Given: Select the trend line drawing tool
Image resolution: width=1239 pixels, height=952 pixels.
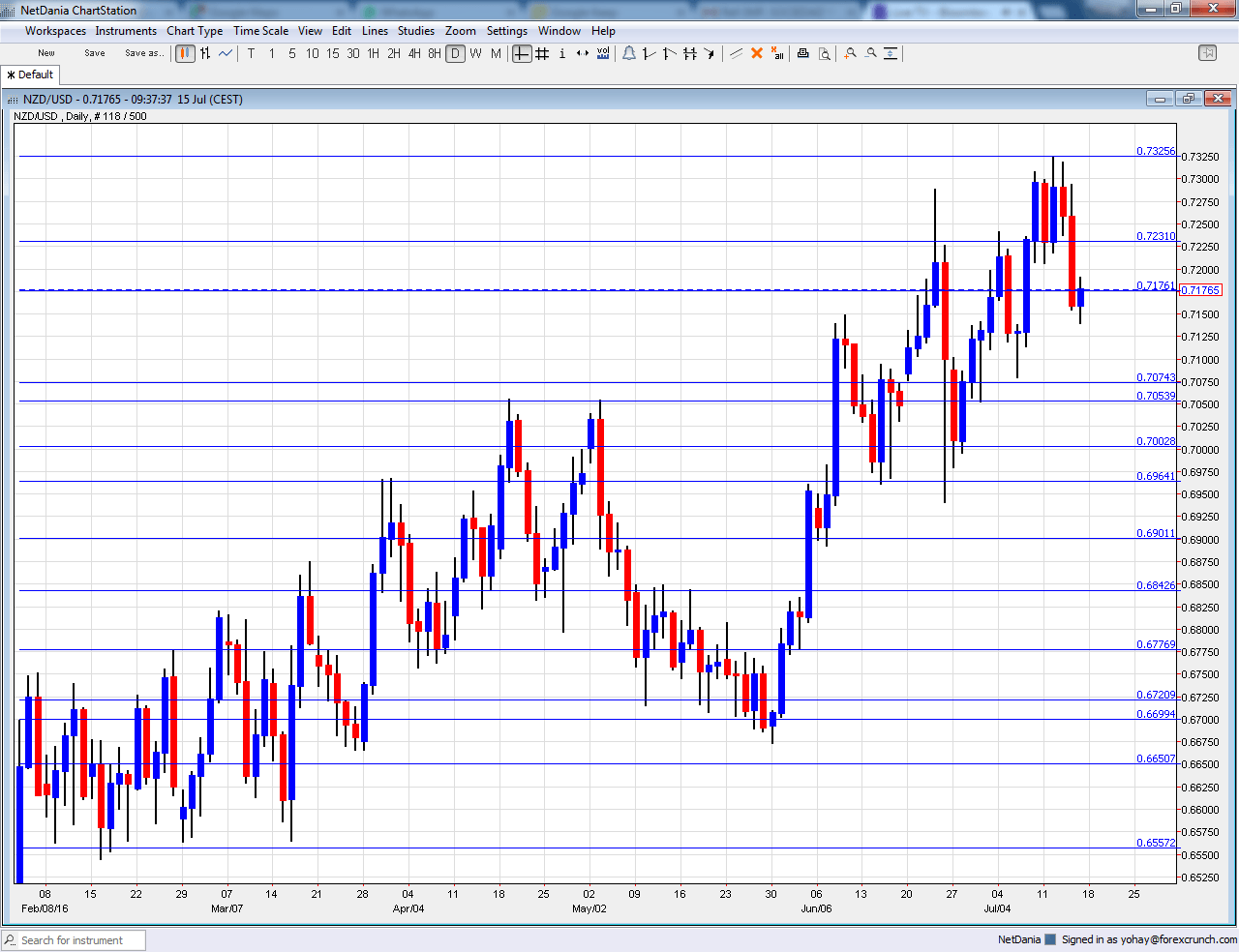Looking at the screenshot, I should tap(649, 54).
